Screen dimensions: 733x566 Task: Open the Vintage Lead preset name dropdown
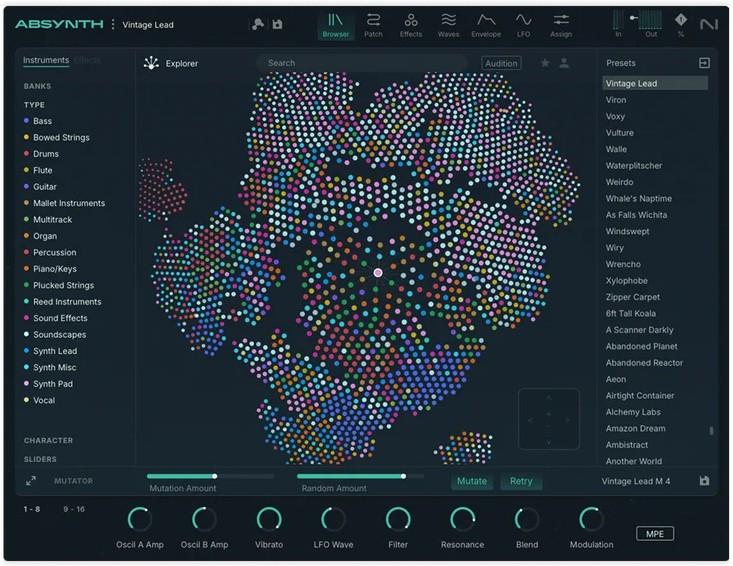point(148,25)
